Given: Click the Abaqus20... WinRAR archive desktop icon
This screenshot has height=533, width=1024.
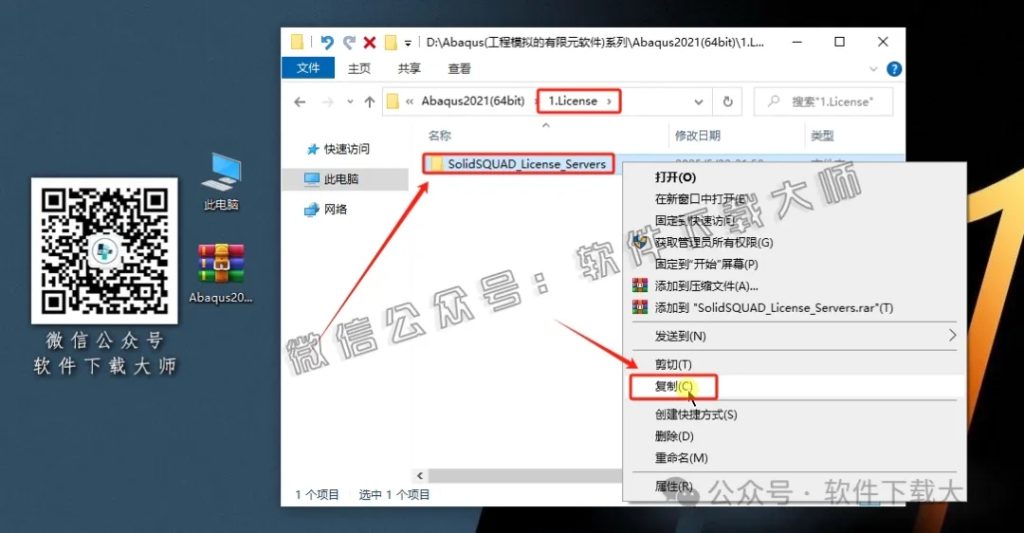Looking at the screenshot, I should pos(221,273).
